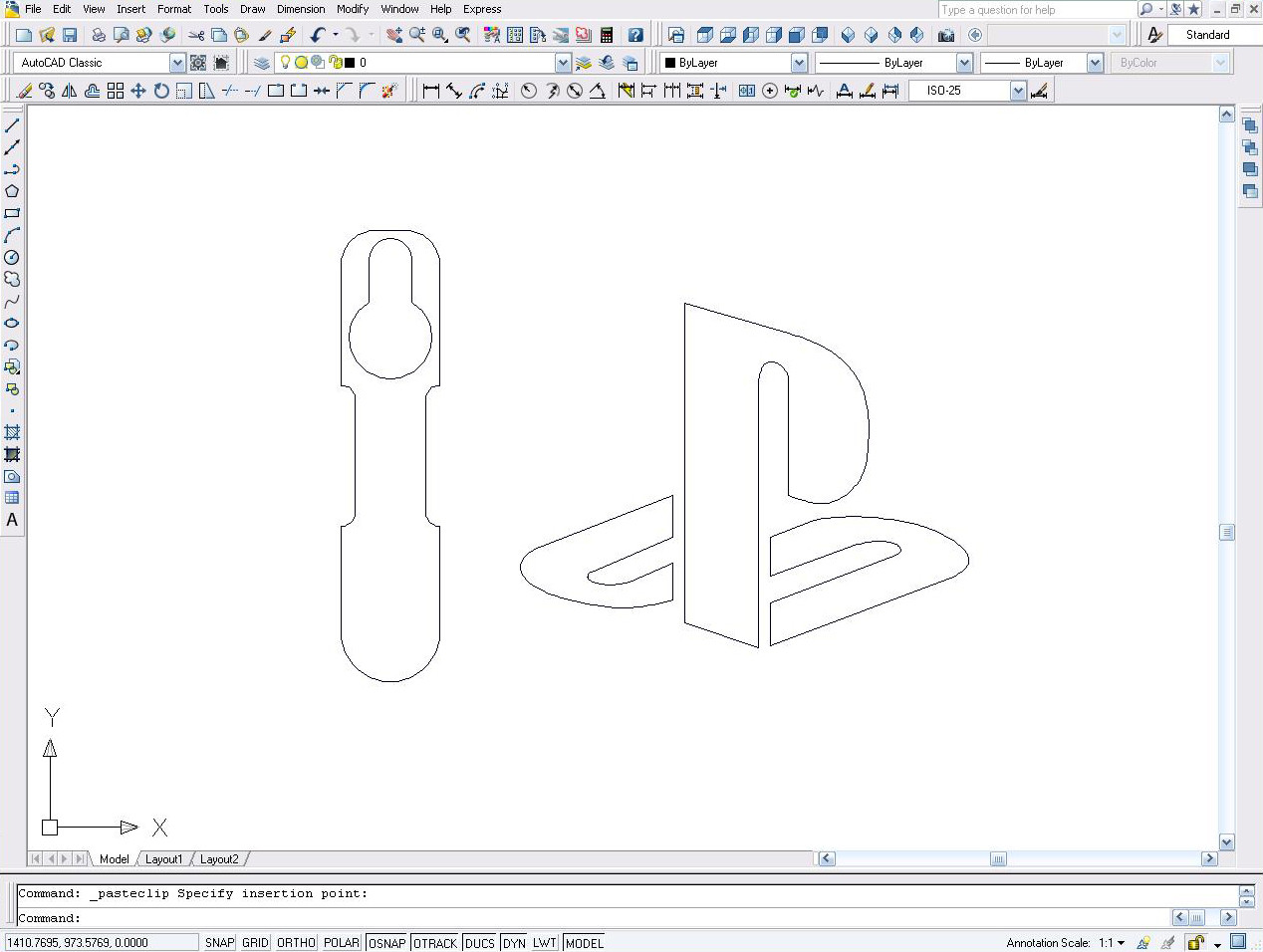The height and width of the screenshot is (952, 1263).
Task: Toggle GRID display in status bar
Action: click(256, 943)
